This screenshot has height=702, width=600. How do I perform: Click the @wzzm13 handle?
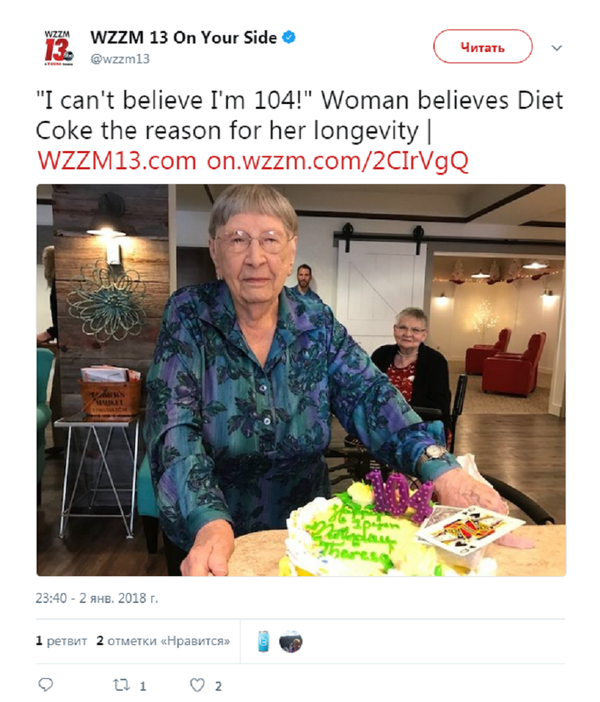click(119, 58)
